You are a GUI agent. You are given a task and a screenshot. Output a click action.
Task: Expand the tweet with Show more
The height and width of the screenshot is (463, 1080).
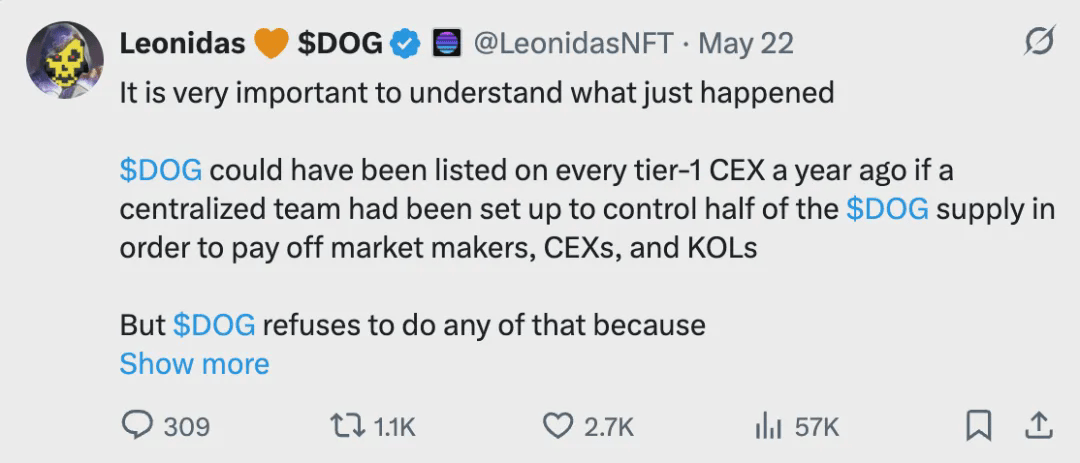pyautogui.click(x=194, y=364)
